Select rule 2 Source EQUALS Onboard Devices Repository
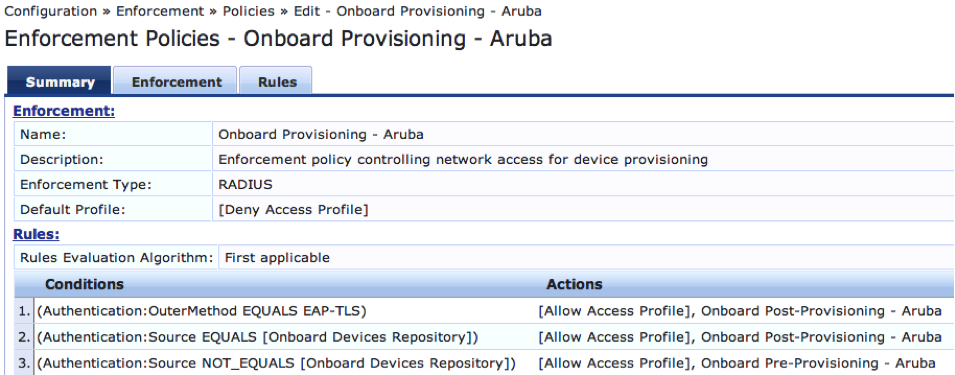Image resolution: width=955 pixels, height=375 pixels. pos(485,337)
